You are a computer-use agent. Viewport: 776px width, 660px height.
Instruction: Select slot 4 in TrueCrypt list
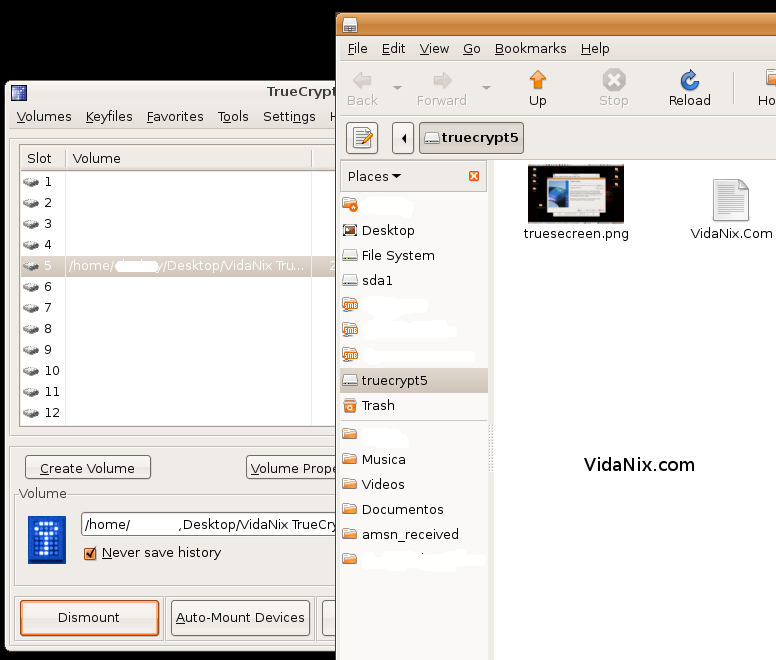click(178, 245)
